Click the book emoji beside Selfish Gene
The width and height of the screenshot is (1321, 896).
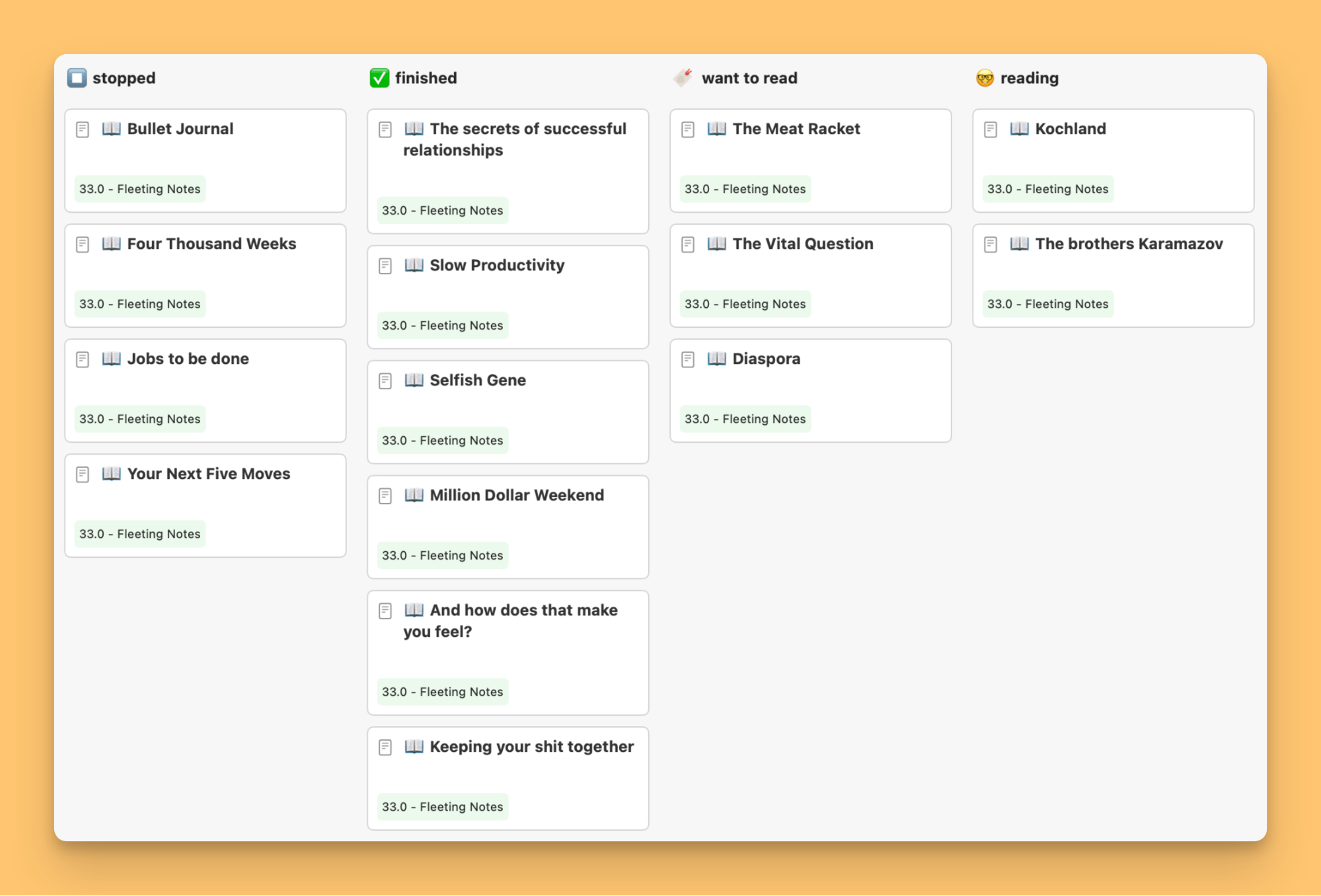414,381
